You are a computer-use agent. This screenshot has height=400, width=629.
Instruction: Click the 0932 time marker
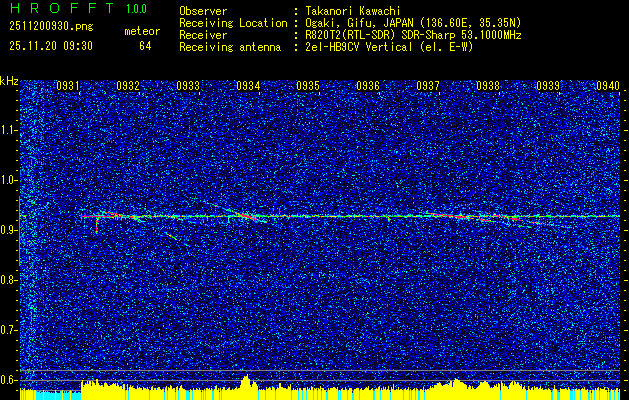[x=128, y=85]
